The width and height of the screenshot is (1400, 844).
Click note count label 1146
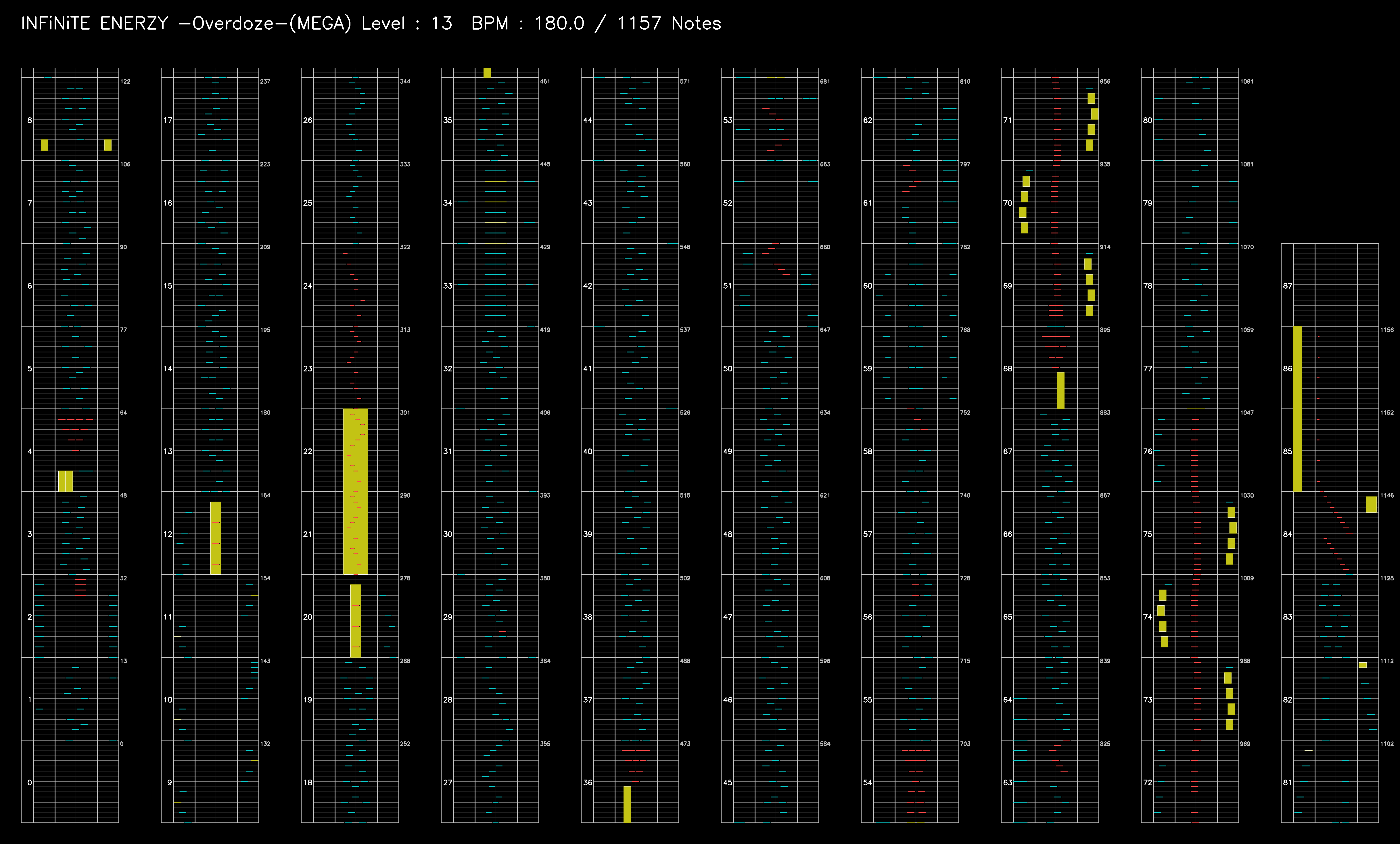tap(1387, 495)
